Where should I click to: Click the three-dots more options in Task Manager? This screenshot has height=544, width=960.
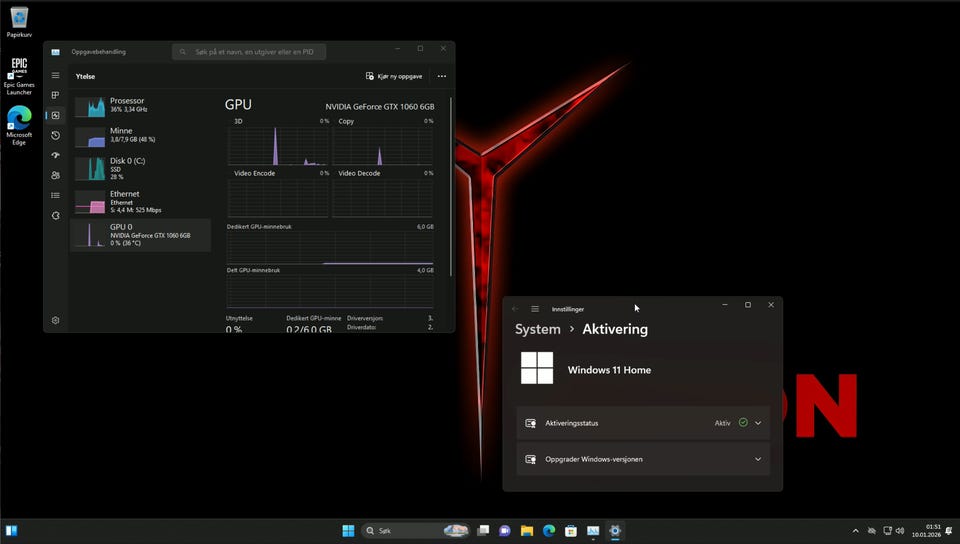point(441,76)
